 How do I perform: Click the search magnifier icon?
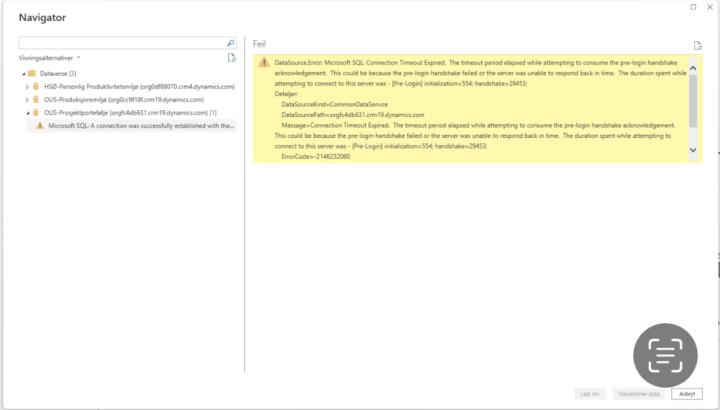click(231, 43)
